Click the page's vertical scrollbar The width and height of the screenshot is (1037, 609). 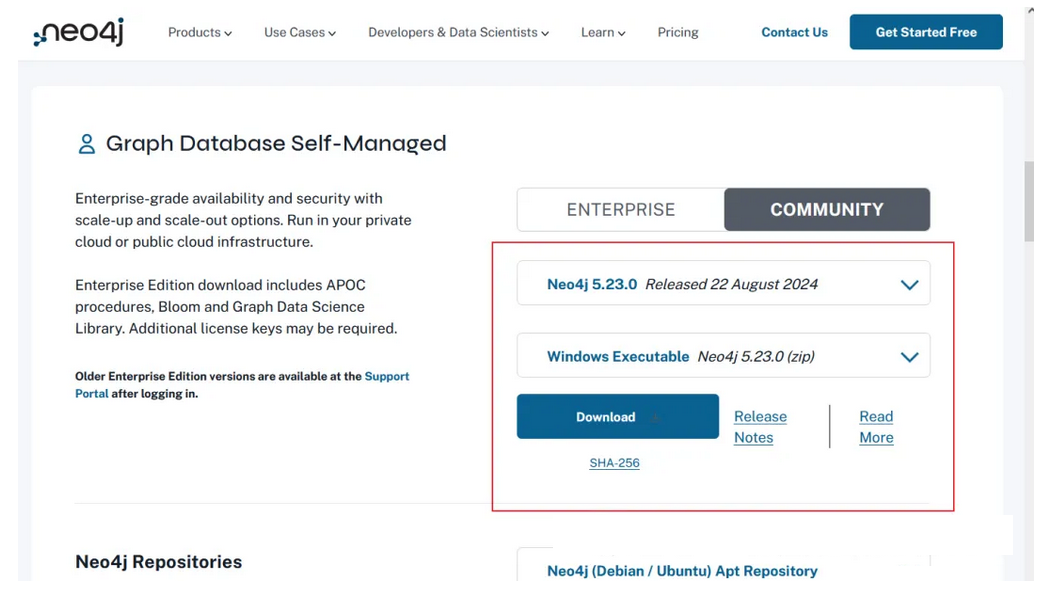[1029, 202]
